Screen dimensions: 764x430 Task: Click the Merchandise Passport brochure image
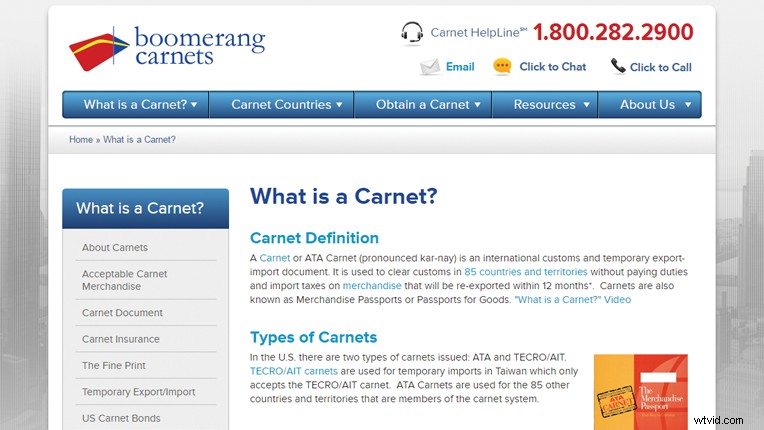point(641,392)
